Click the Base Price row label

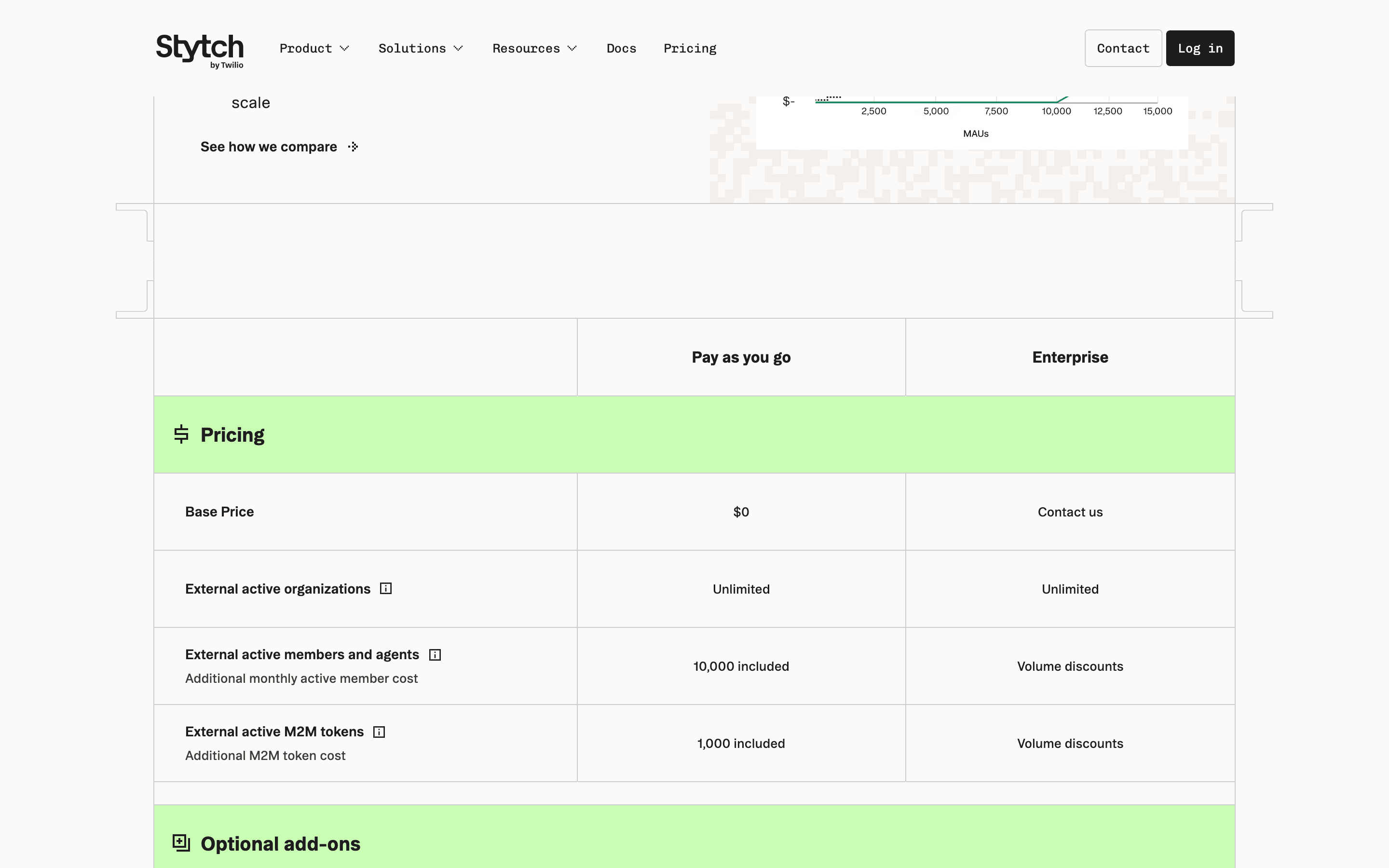click(219, 512)
